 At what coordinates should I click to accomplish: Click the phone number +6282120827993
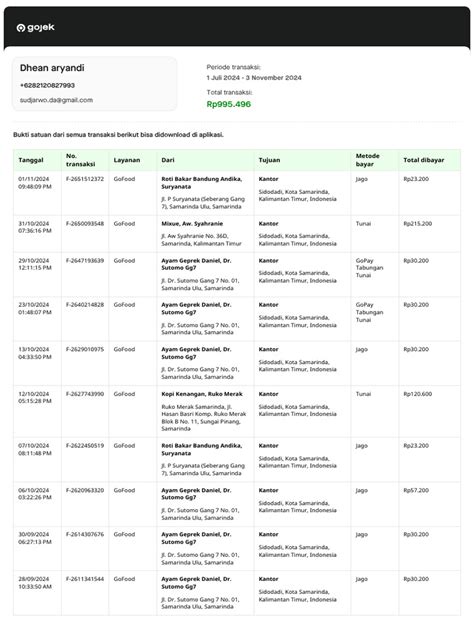(47, 85)
